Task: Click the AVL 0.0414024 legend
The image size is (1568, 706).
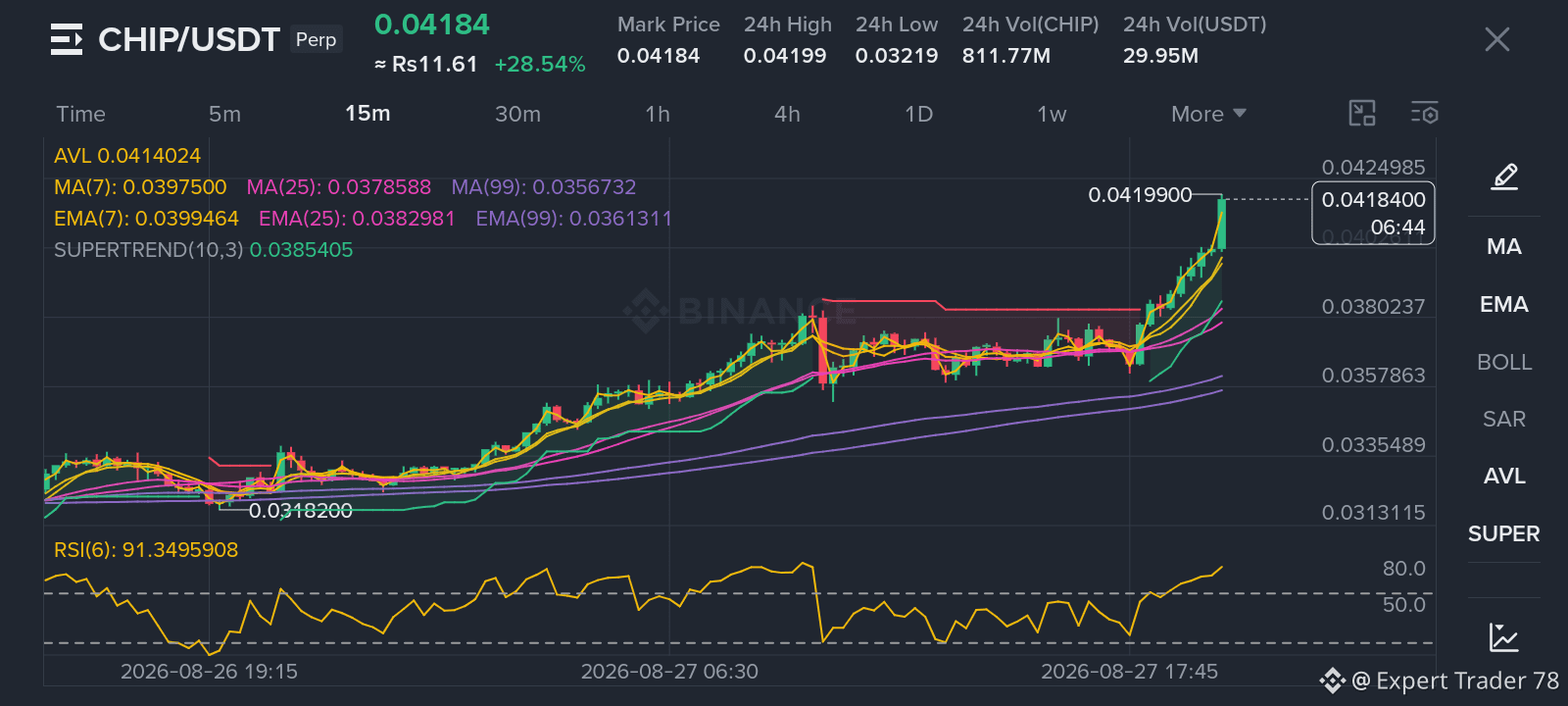Action: point(127,156)
